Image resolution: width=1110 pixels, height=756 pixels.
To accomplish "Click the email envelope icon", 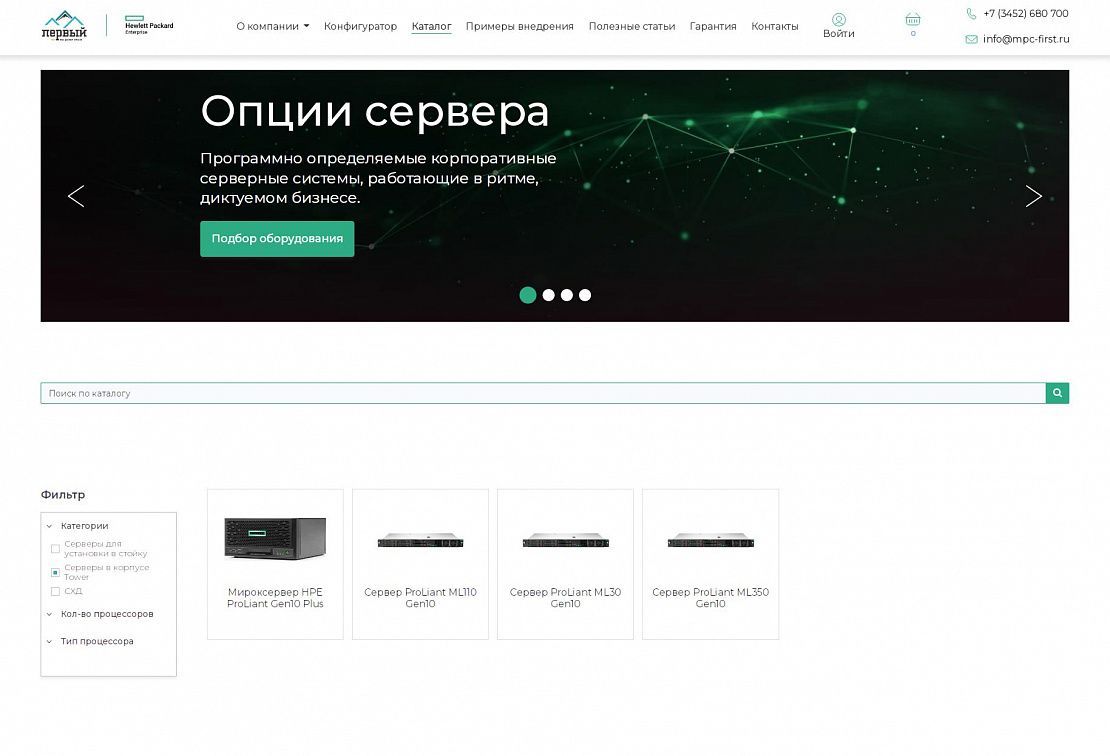I will click(971, 39).
